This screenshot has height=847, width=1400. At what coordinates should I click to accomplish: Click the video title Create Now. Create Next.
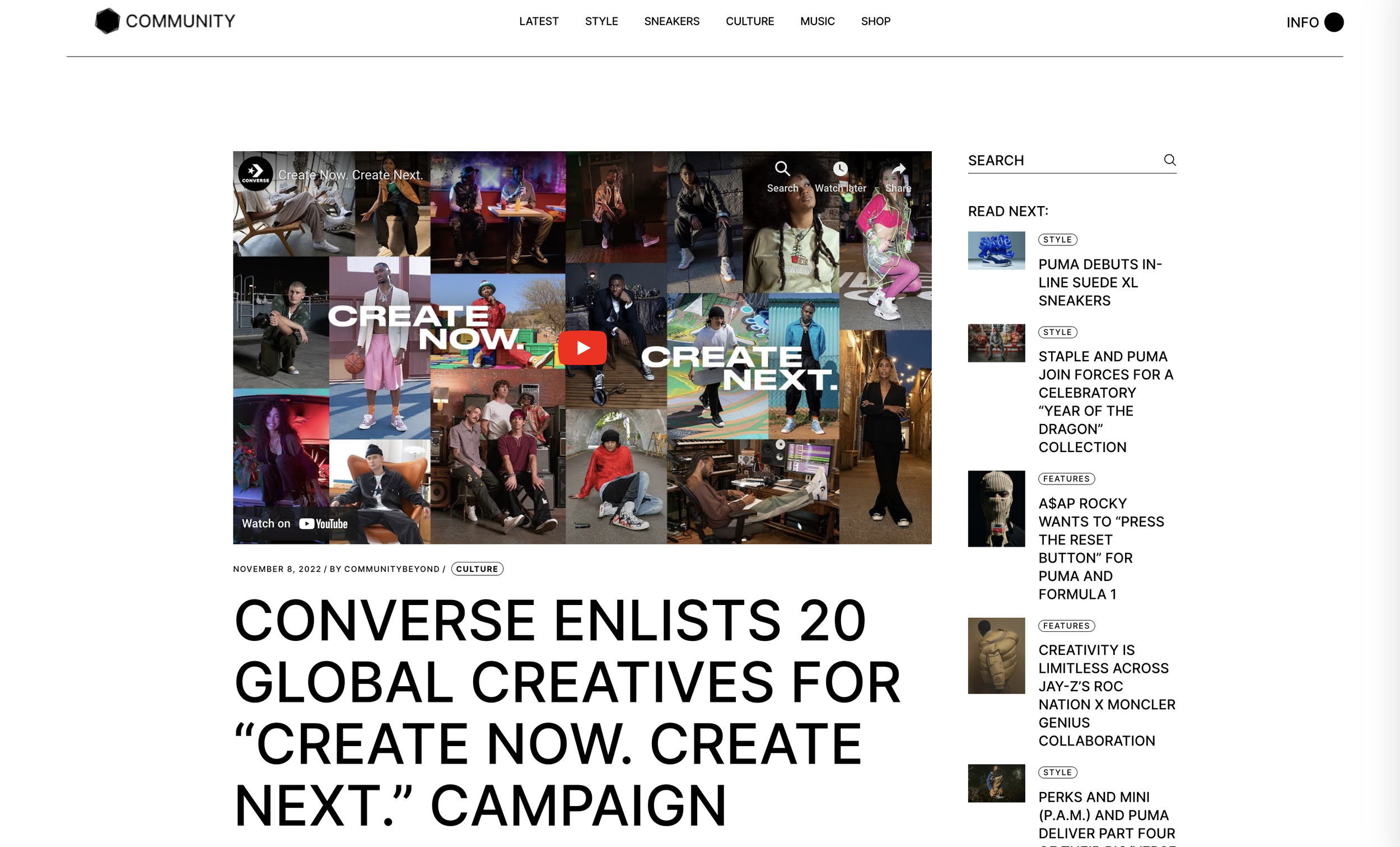pyautogui.click(x=351, y=175)
